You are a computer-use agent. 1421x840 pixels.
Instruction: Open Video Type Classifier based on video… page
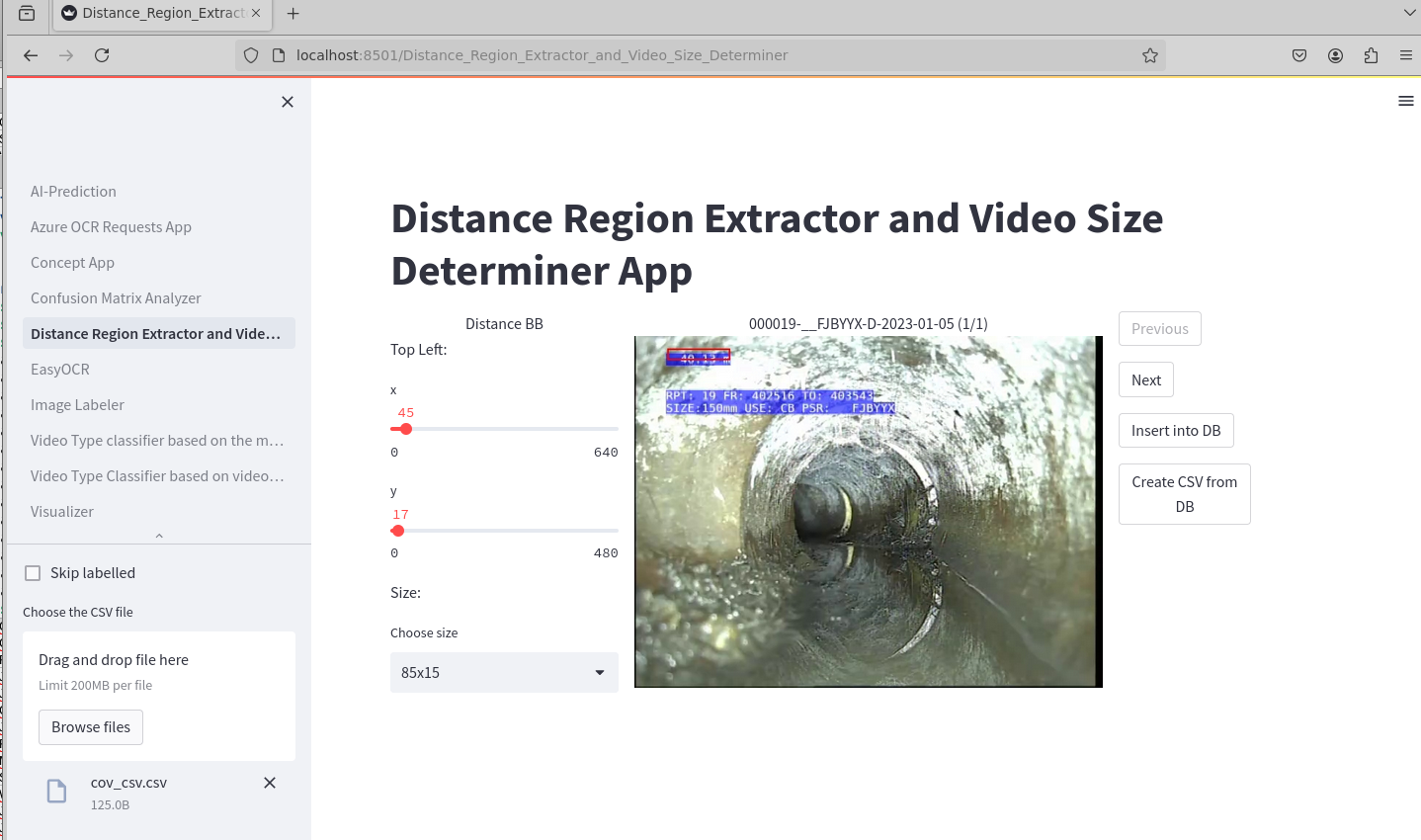(x=158, y=476)
